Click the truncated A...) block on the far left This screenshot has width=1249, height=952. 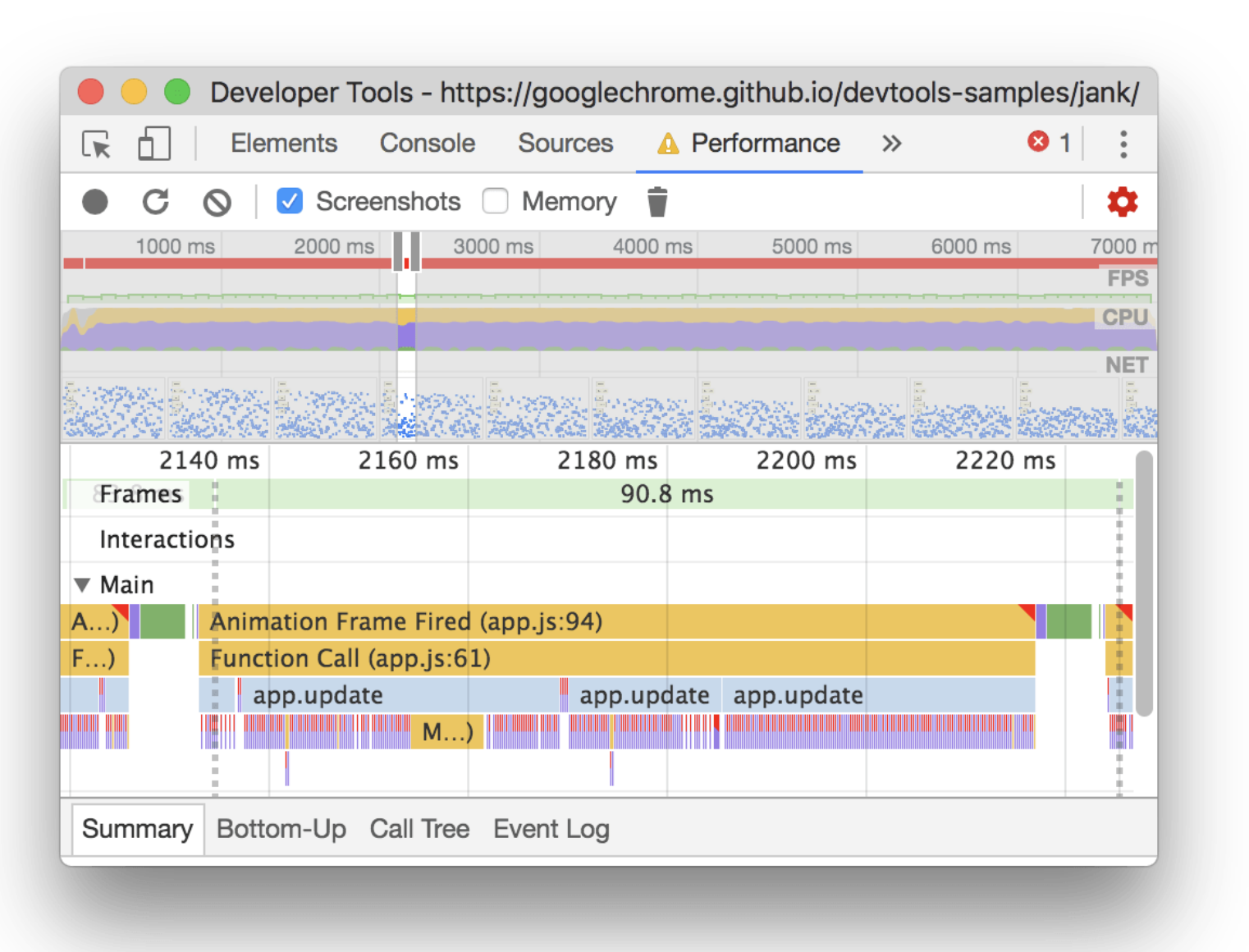(x=94, y=622)
